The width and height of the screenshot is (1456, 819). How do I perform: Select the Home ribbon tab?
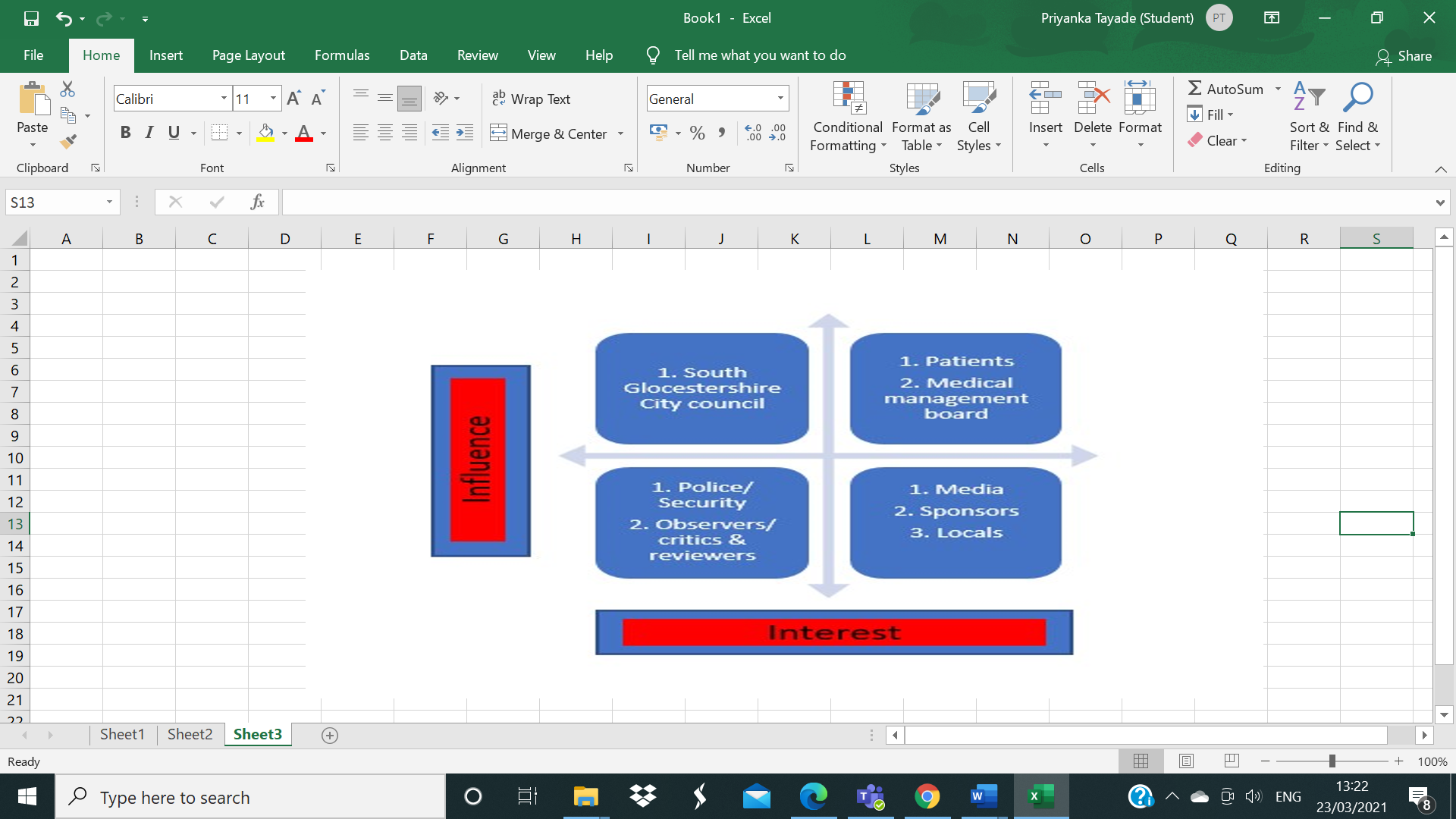[101, 55]
